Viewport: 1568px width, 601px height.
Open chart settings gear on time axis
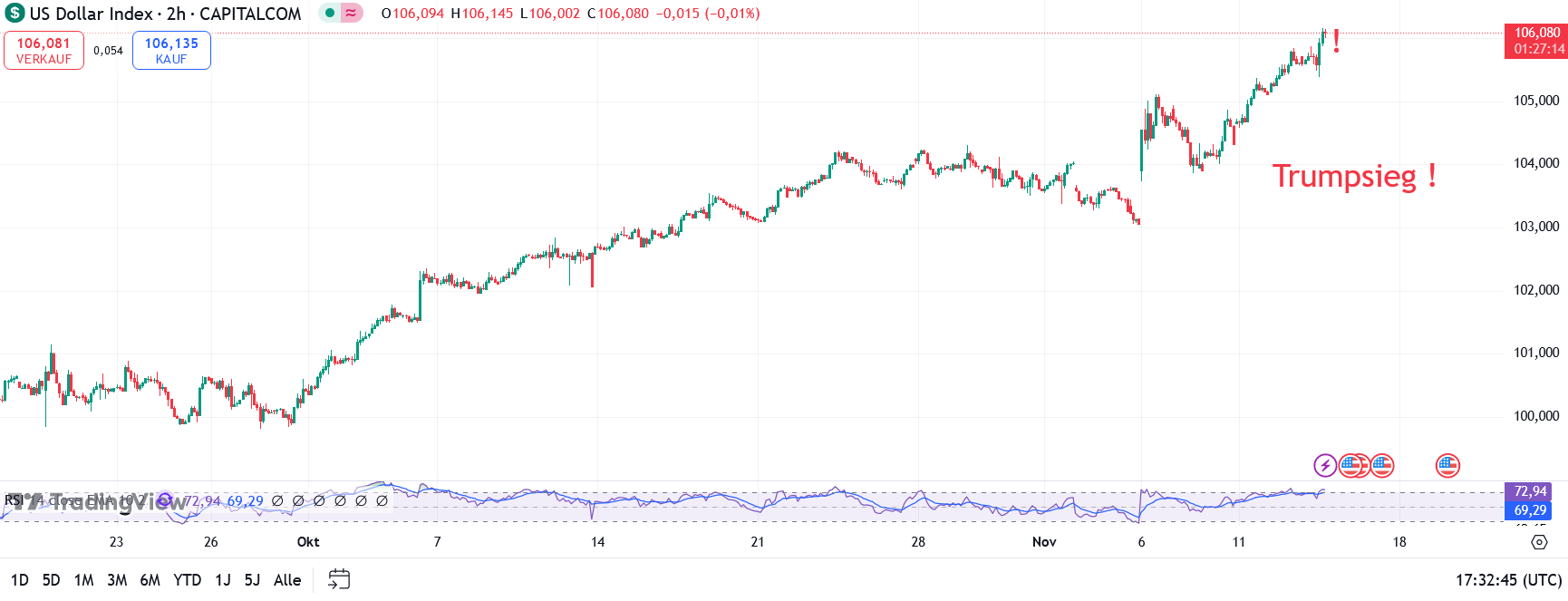(1539, 542)
